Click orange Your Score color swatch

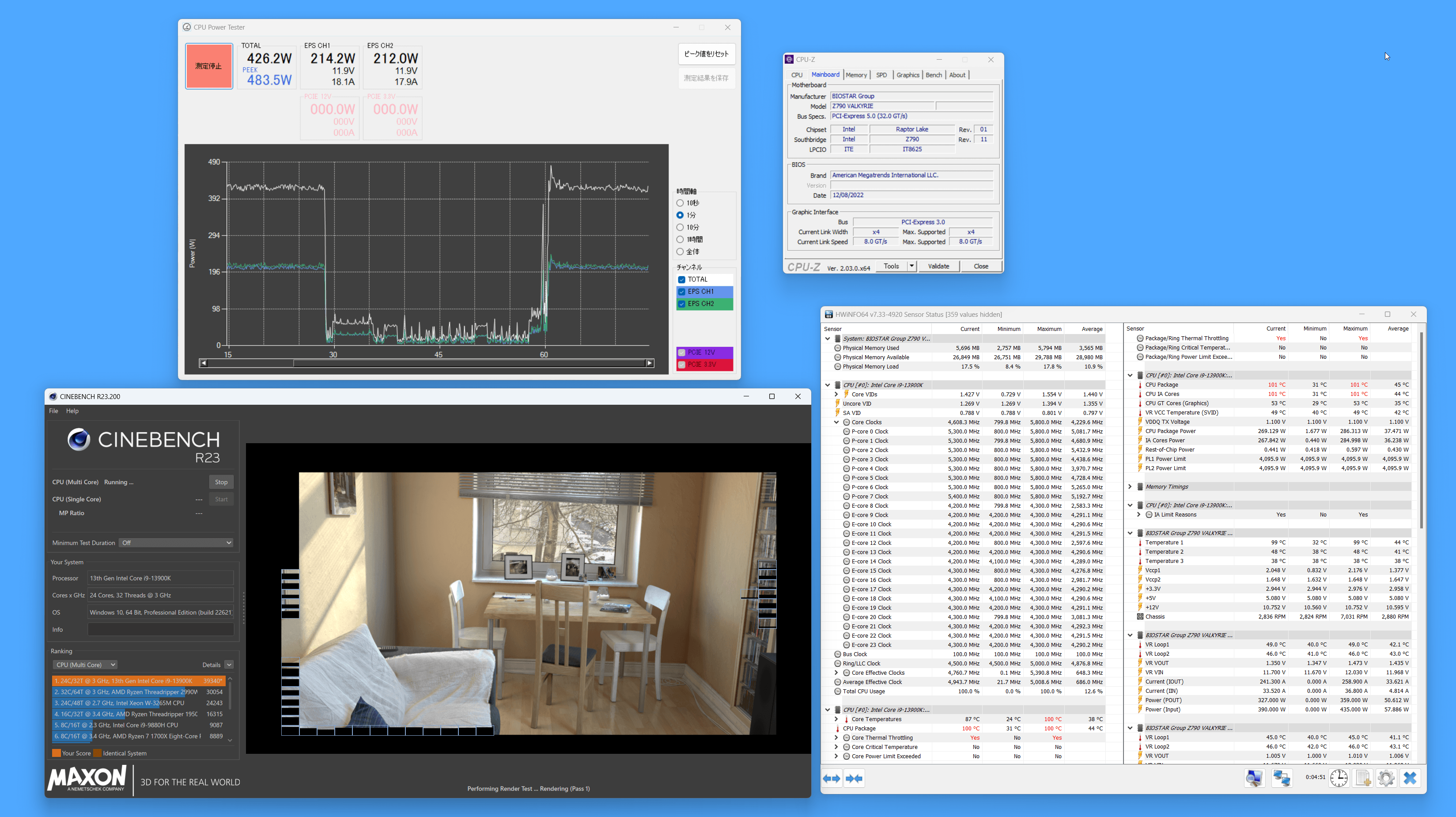(56, 753)
